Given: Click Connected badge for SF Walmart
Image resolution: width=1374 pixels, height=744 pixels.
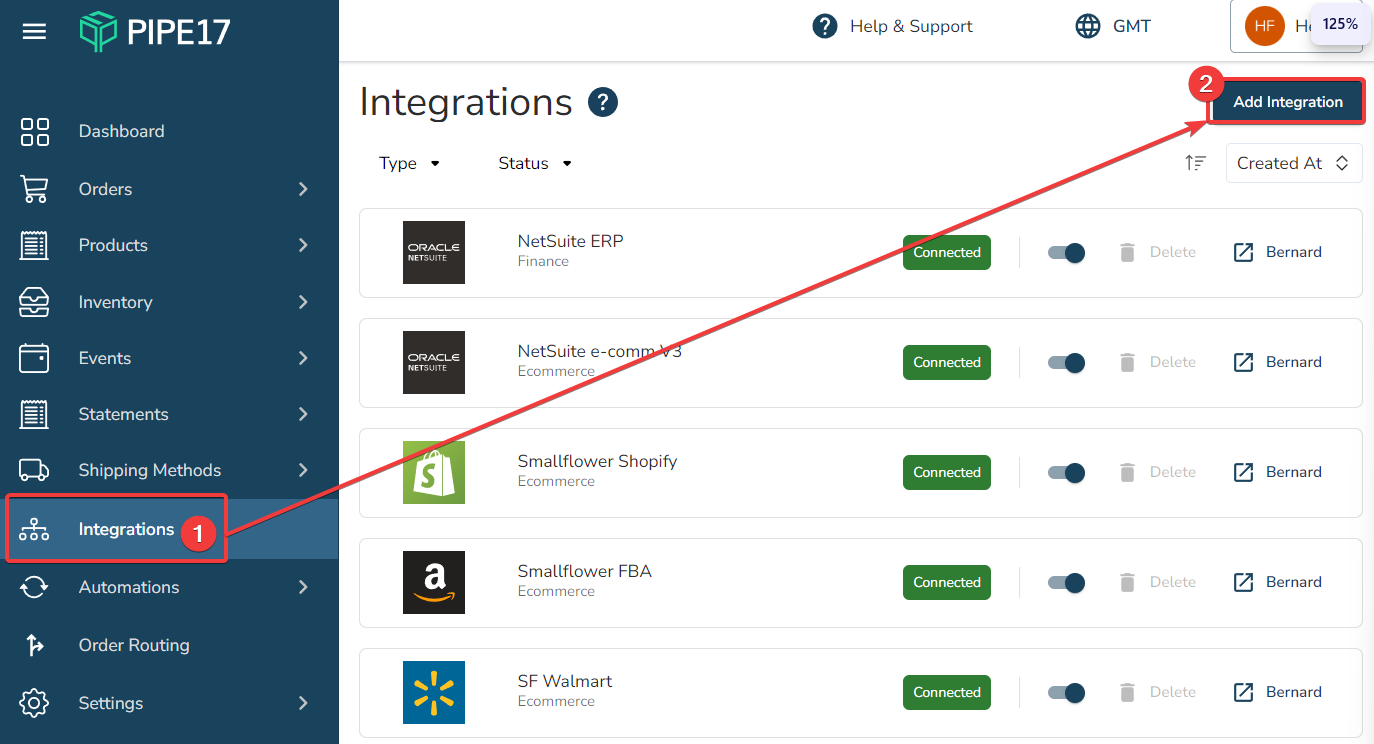Looking at the screenshot, I should coord(947,692).
